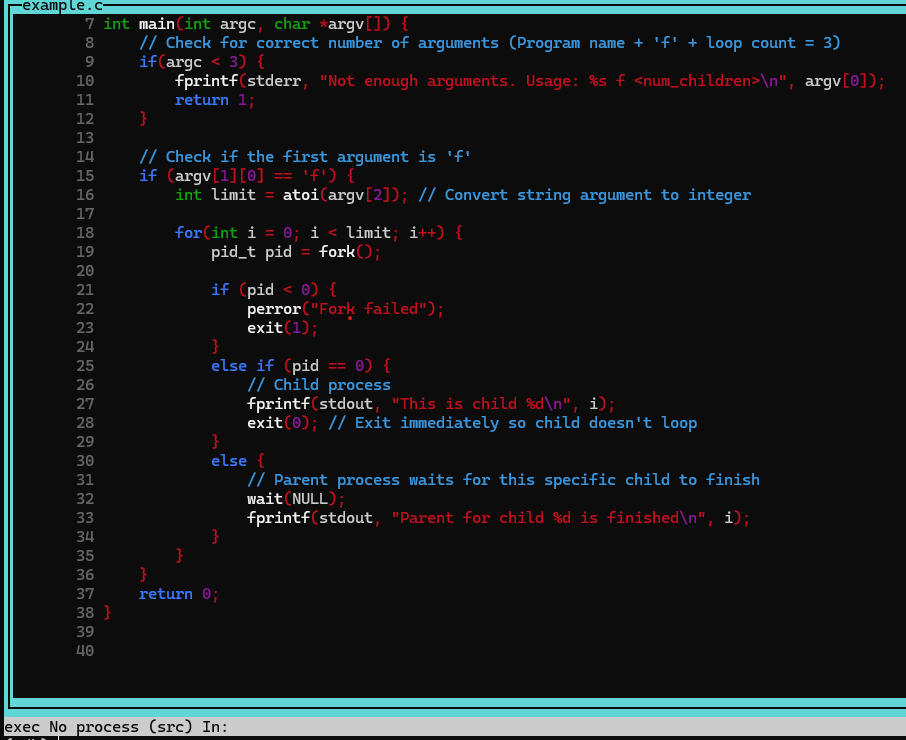Click the 'else {' on line 30
The height and width of the screenshot is (740, 906).
tap(237, 461)
